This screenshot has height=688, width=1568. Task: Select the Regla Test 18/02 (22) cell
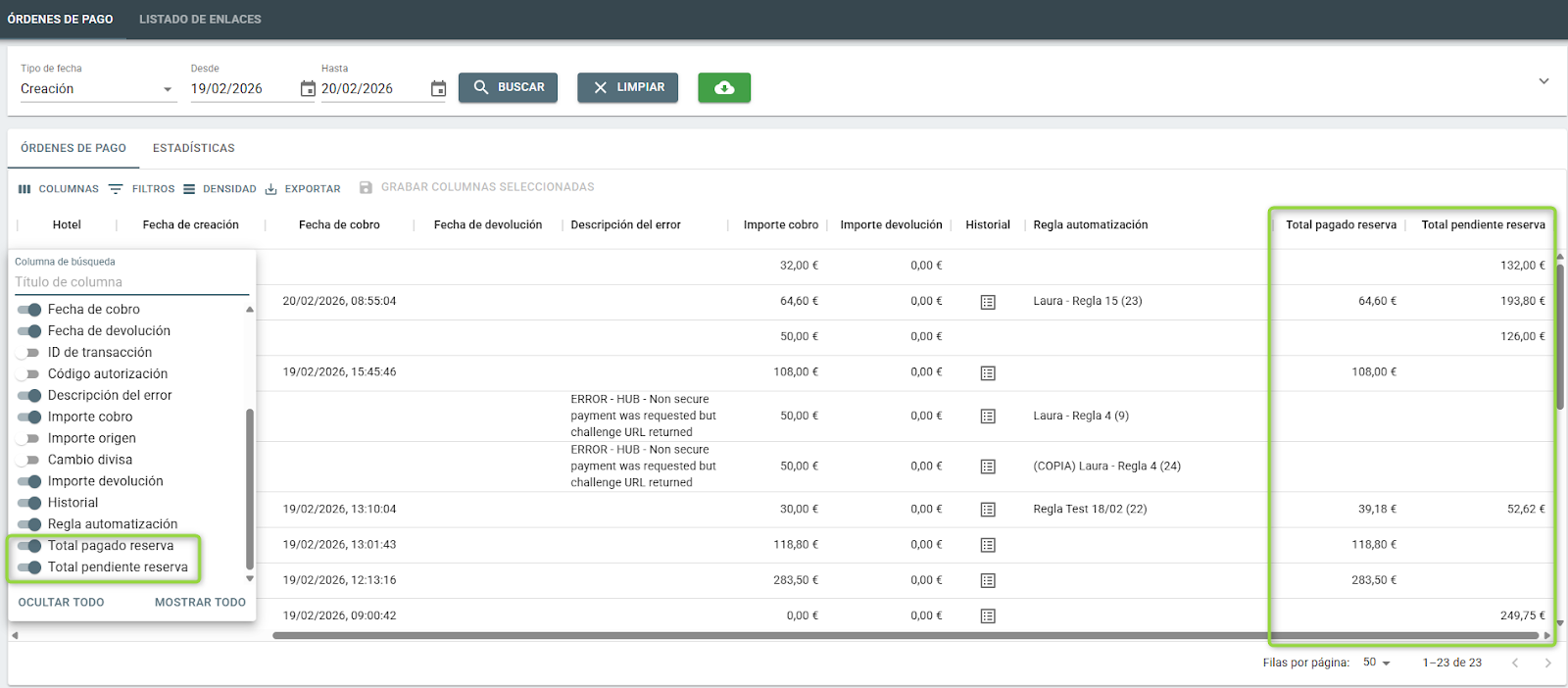point(1090,510)
